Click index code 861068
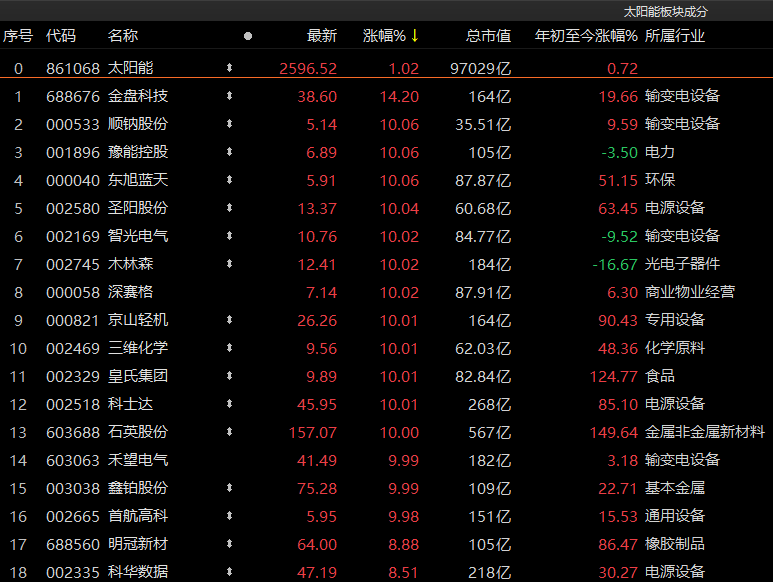This screenshot has width=773, height=582. [73, 68]
